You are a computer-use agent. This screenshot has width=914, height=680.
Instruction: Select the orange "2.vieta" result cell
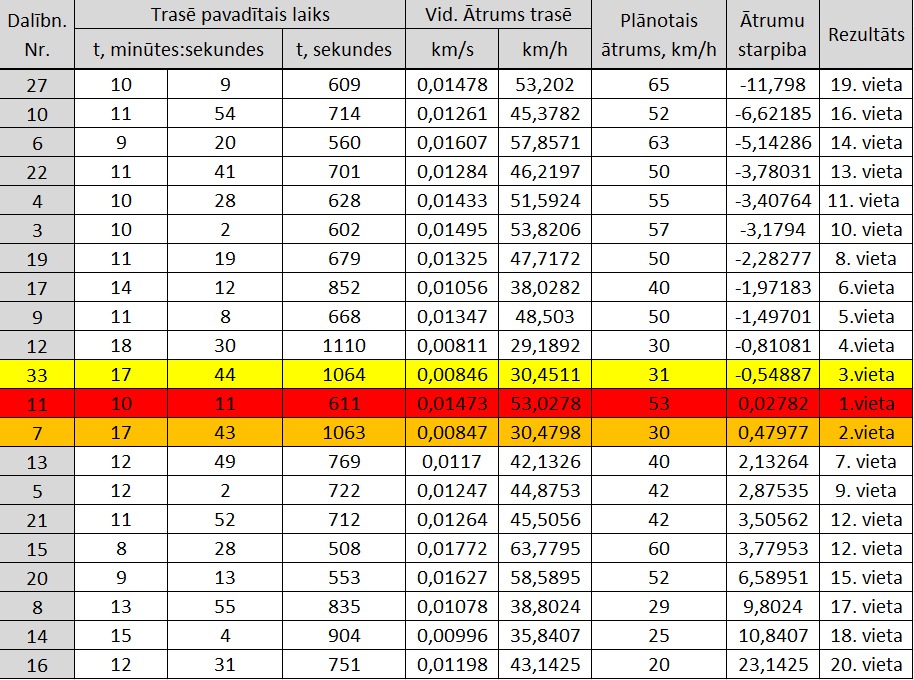coord(865,433)
